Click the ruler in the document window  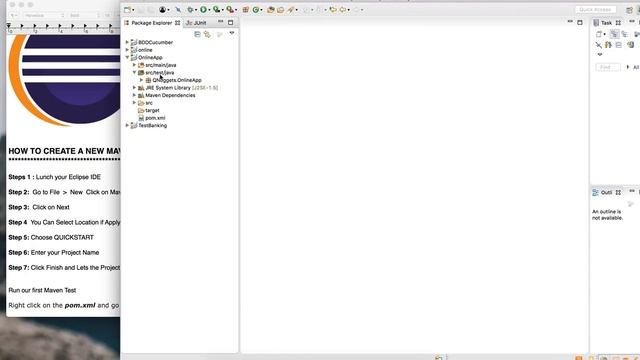(63, 28)
